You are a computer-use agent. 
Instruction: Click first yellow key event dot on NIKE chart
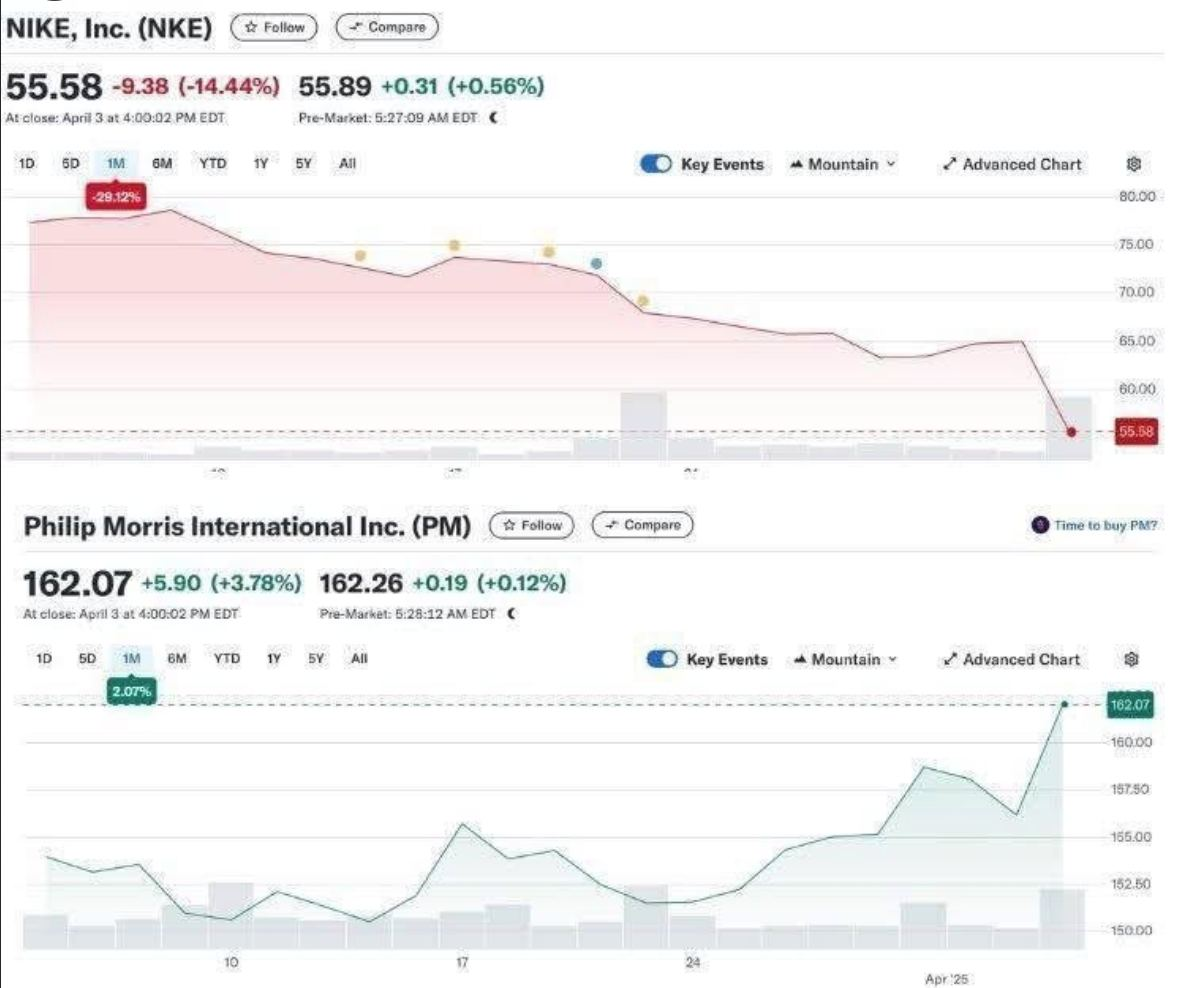pyautogui.click(x=360, y=256)
